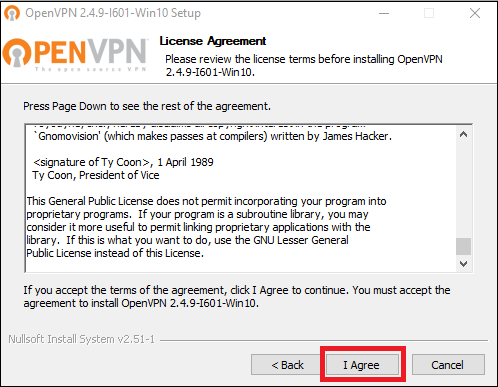
Task: Click the greyed-out maximize window button
Action: click(x=429, y=13)
